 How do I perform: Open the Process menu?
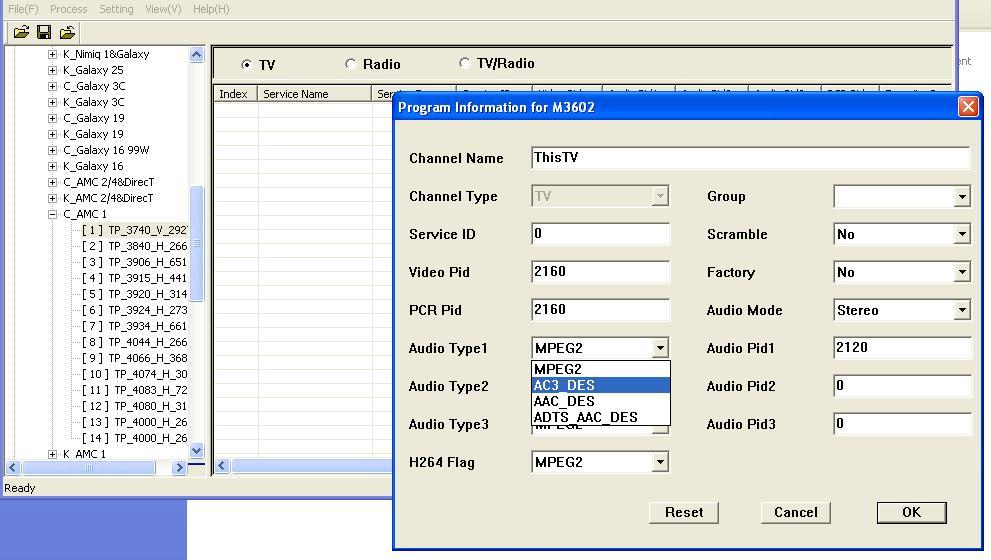[x=68, y=9]
